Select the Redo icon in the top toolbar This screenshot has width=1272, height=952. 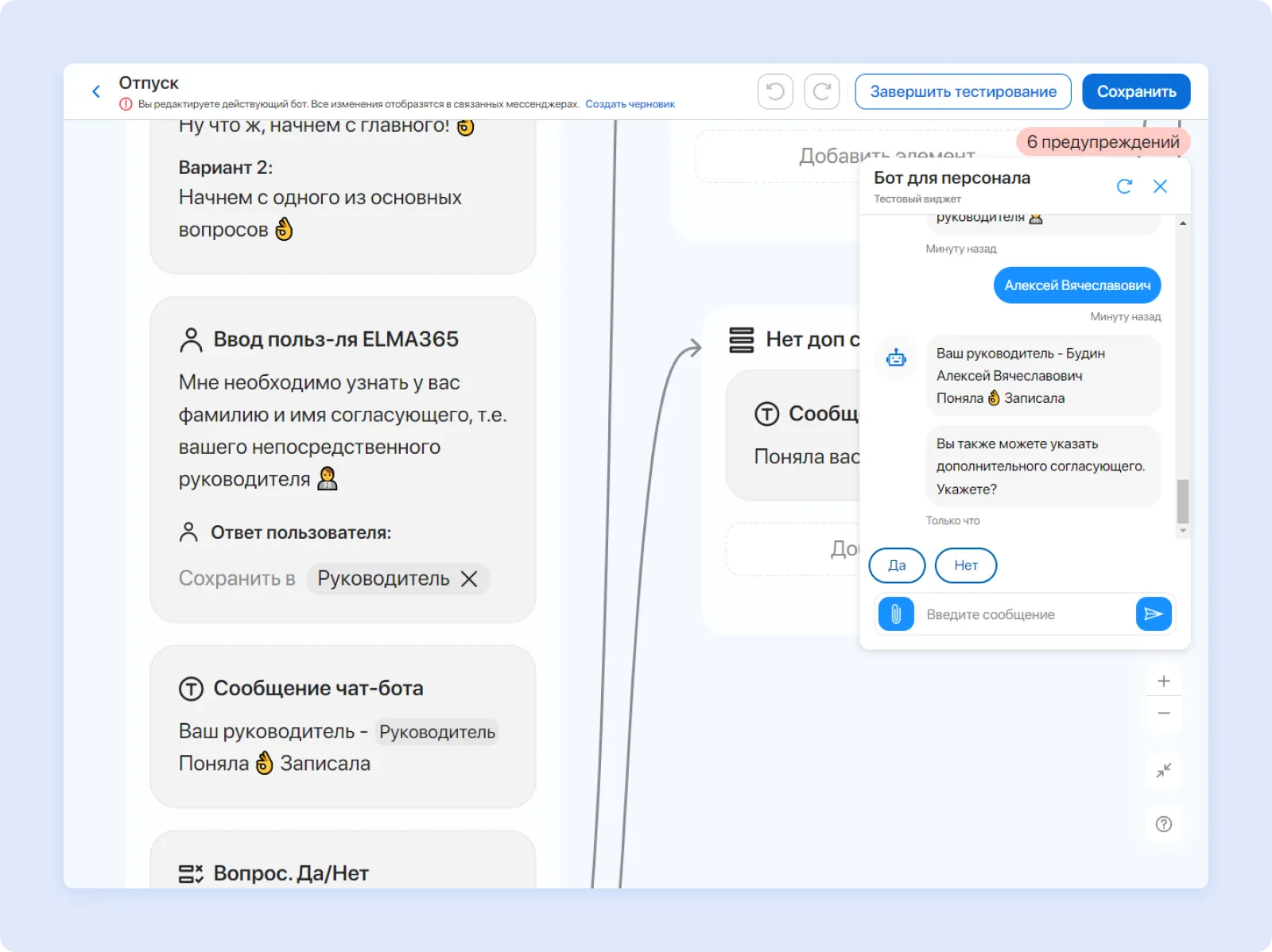pos(822,91)
